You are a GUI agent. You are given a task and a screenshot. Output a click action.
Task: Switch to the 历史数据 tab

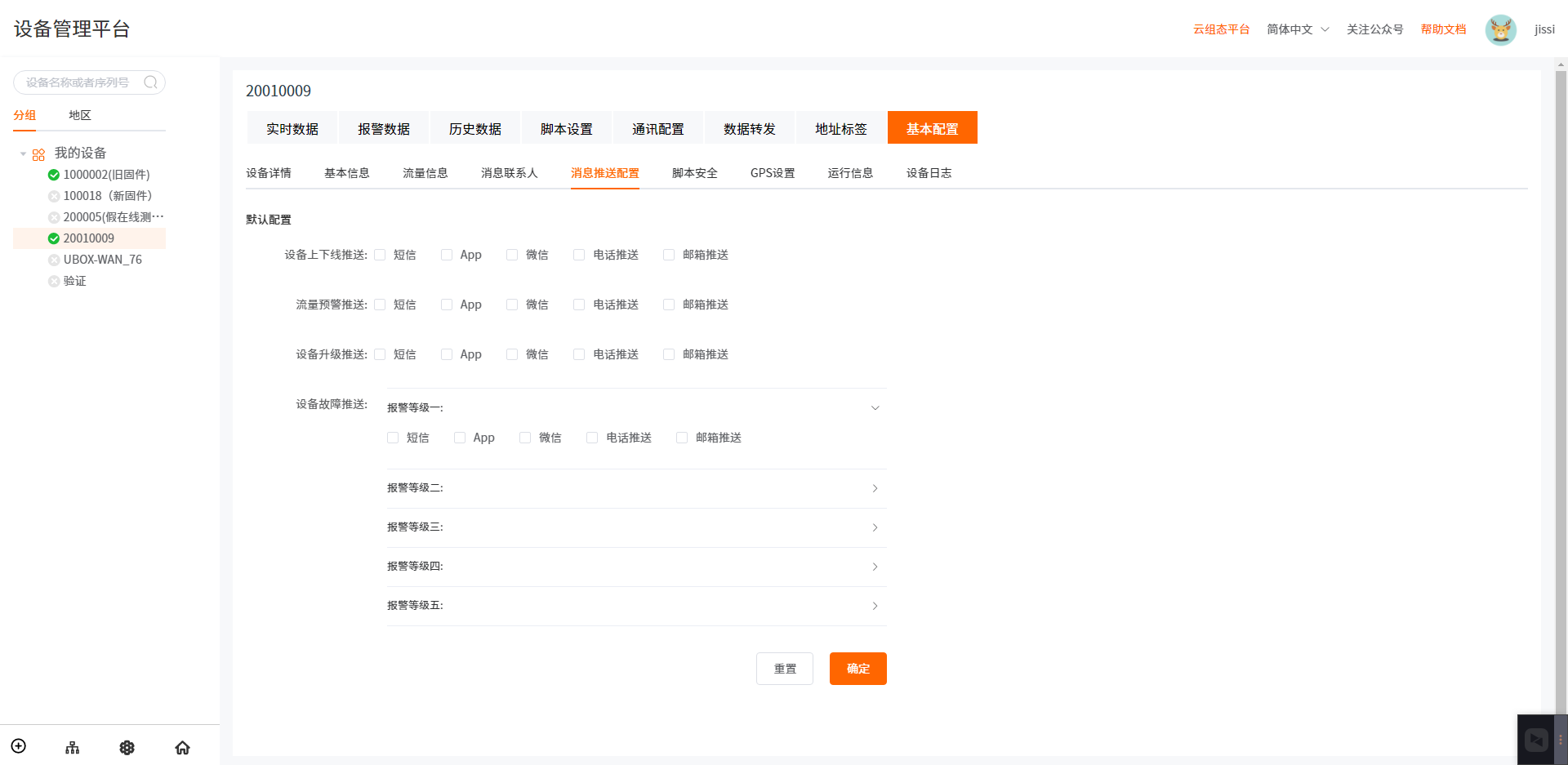pyautogui.click(x=475, y=128)
